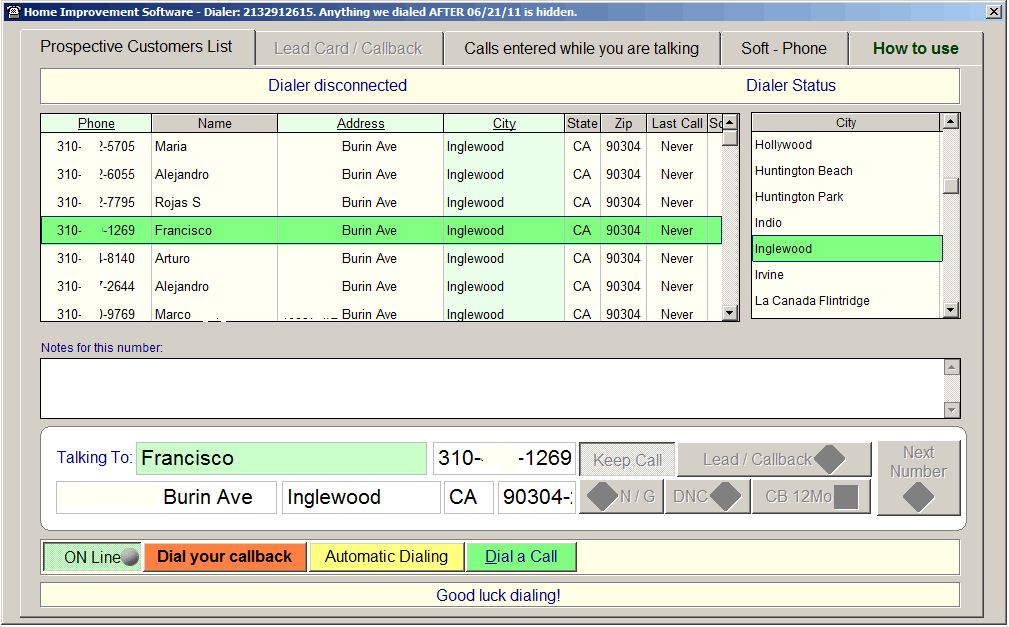Choose La Canada Flintridge in the city list
Screen dimensions: 1009x627
click(x=846, y=301)
